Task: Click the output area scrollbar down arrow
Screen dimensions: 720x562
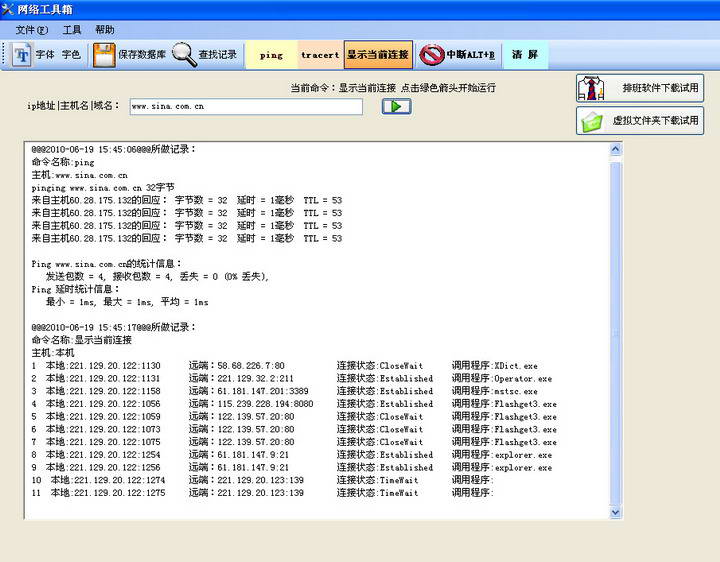Action: pyautogui.click(x=616, y=512)
